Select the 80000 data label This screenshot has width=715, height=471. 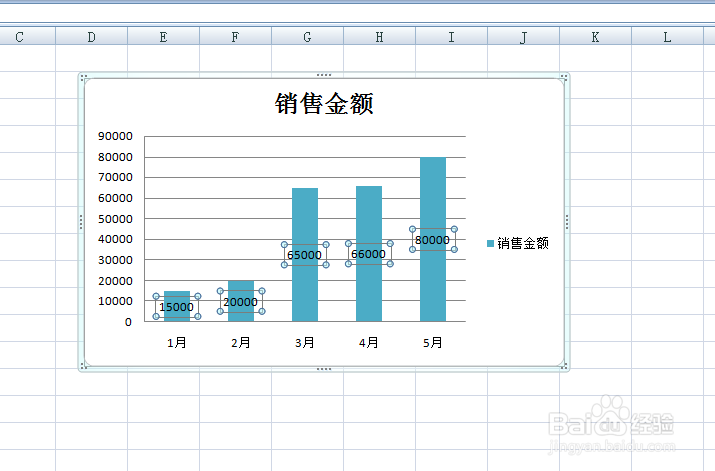point(433,240)
